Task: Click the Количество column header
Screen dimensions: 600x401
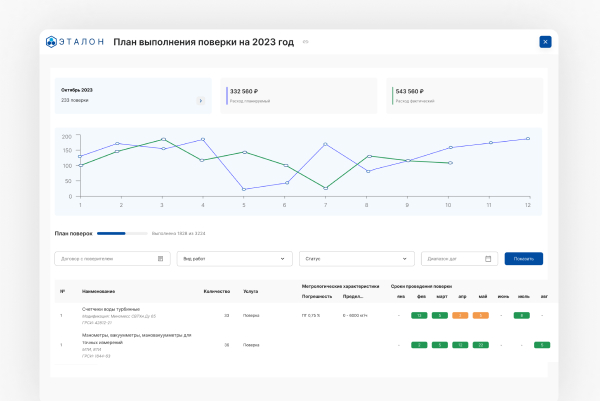Action: [x=217, y=292]
